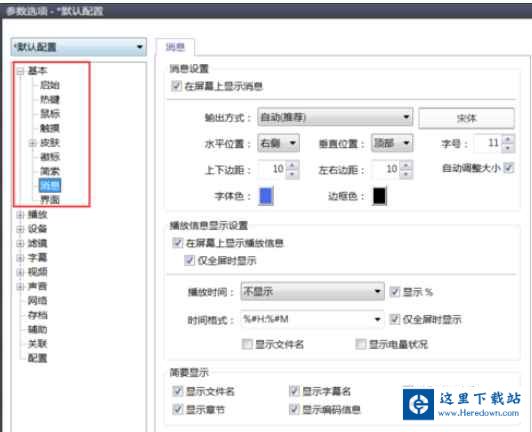Toggle 显示编码信息 checkbox
This screenshot has width=532, height=432.
pyautogui.click(x=294, y=409)
